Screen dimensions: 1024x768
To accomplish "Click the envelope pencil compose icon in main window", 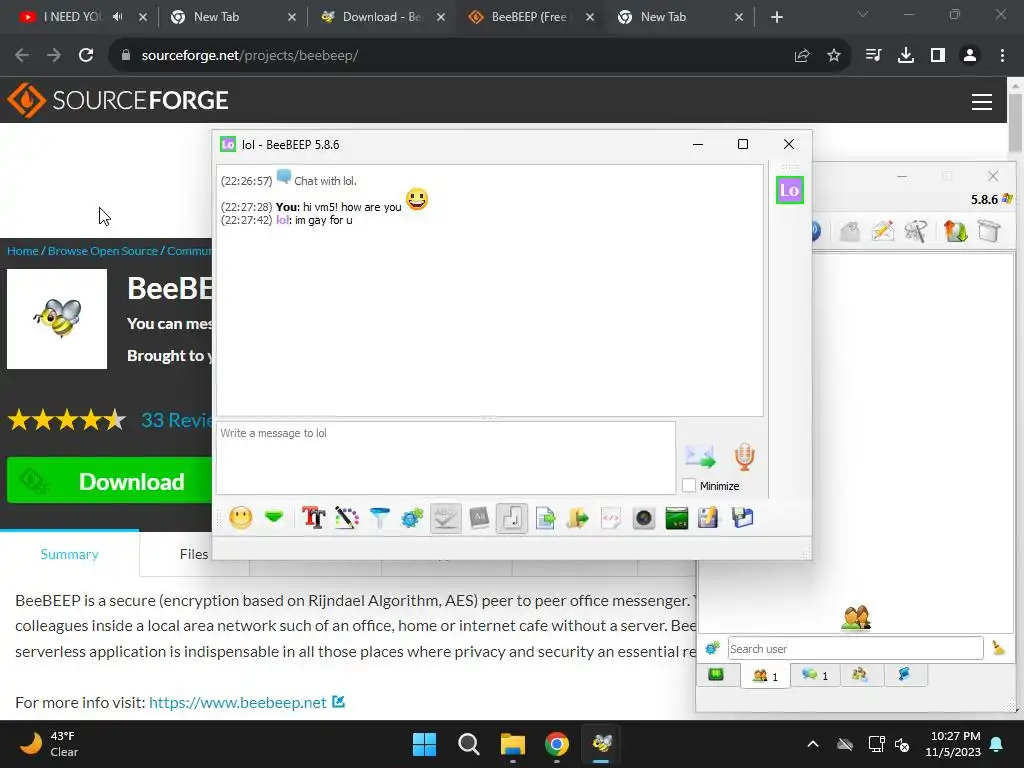I will (x=883, y=231).
